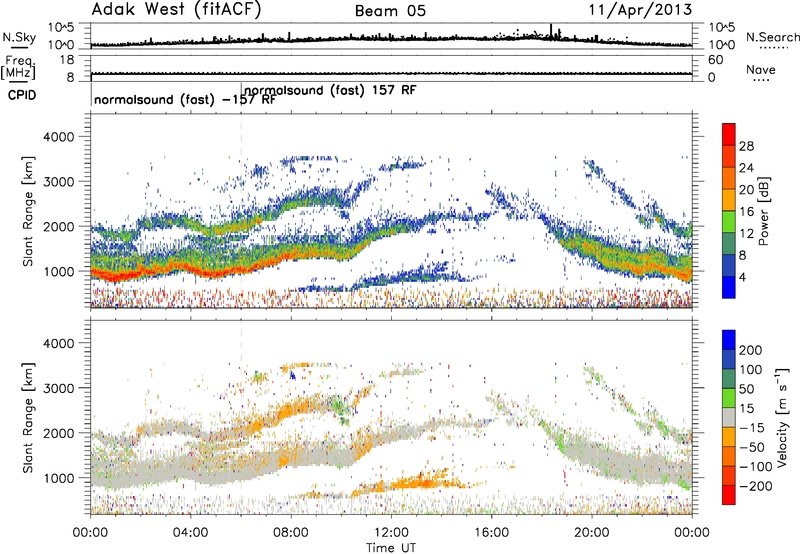
Task: Click the '60' Nave axis value
Action: 715,60
